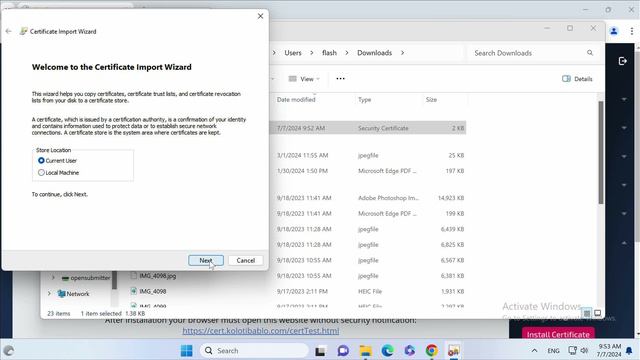The height and width of the screenshot is (360, 640).
Task: Select the 199 KB Edge PDF row
Action: click(367, 213)
